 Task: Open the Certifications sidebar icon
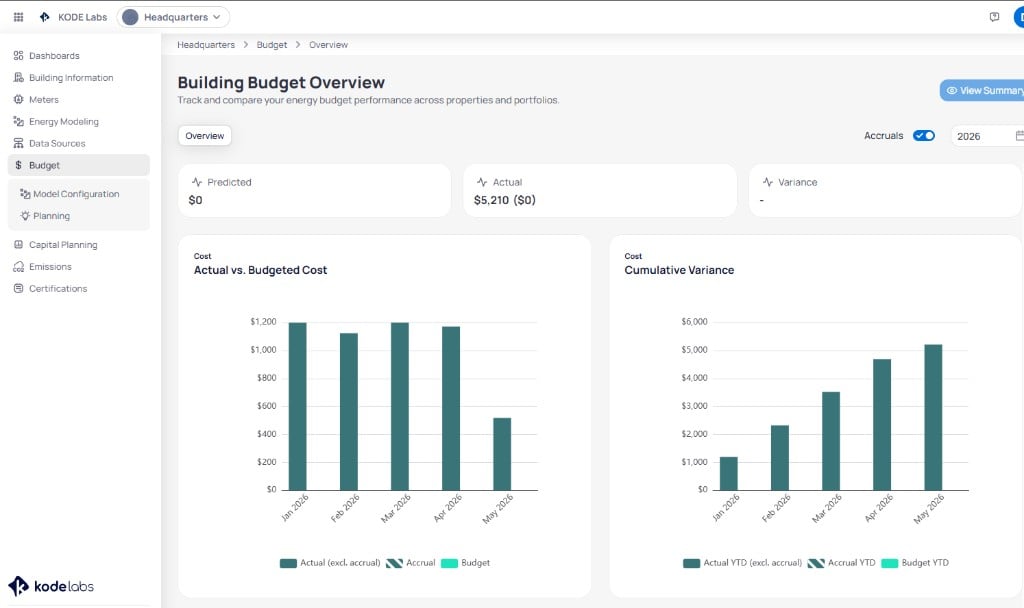(x=18, y=288)
